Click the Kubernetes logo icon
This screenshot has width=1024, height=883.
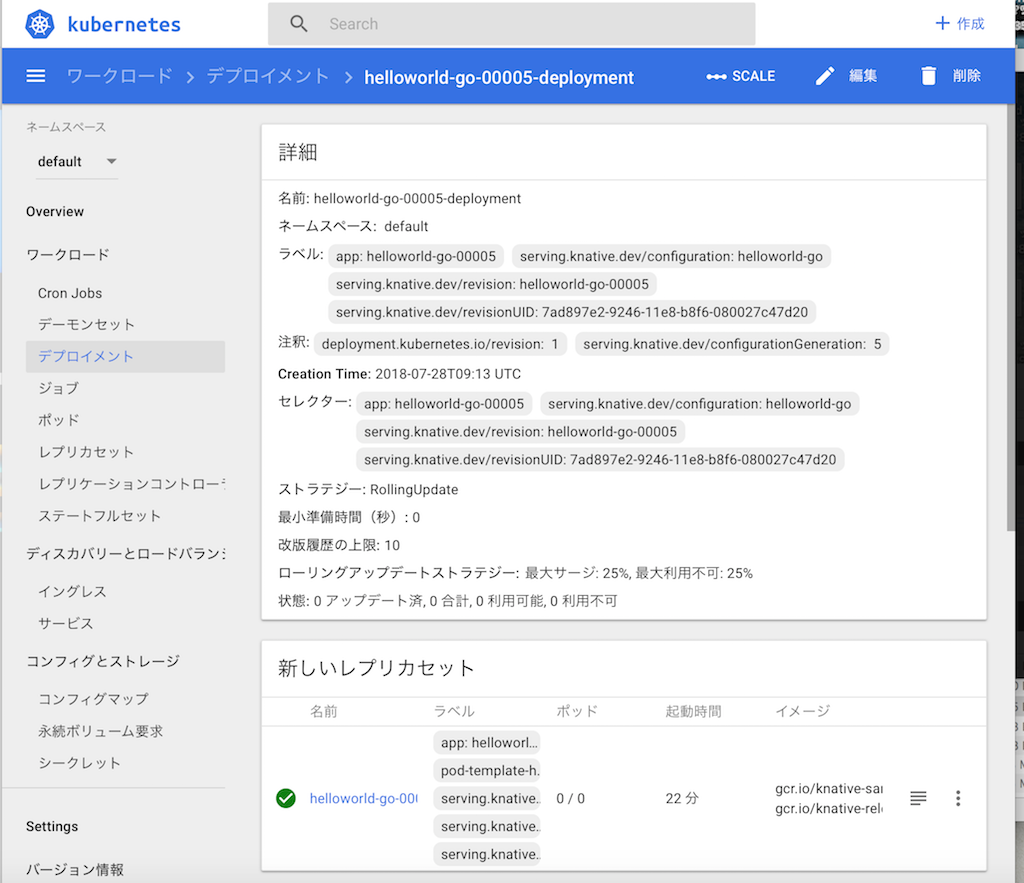37,23
